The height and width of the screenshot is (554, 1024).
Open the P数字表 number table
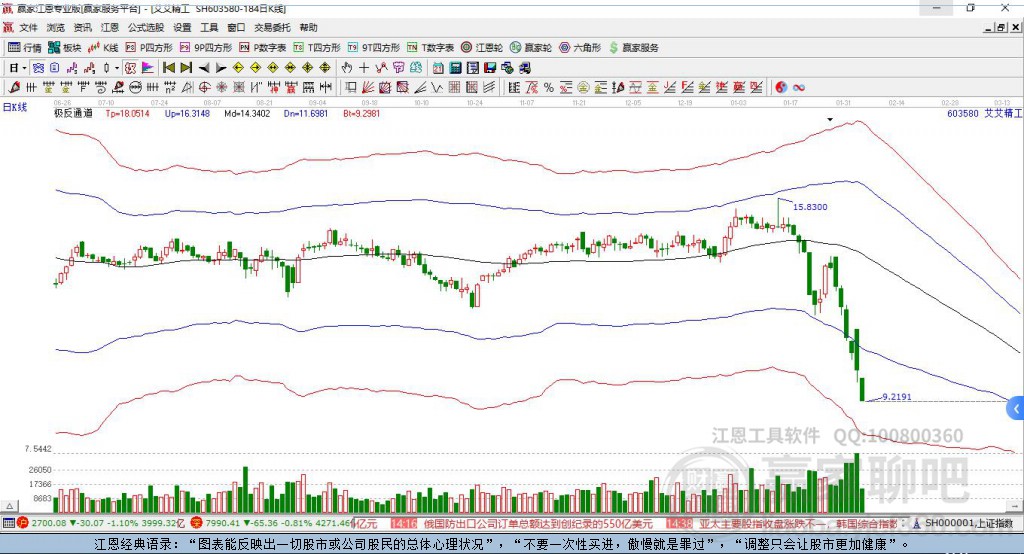[x=263, y=48]
